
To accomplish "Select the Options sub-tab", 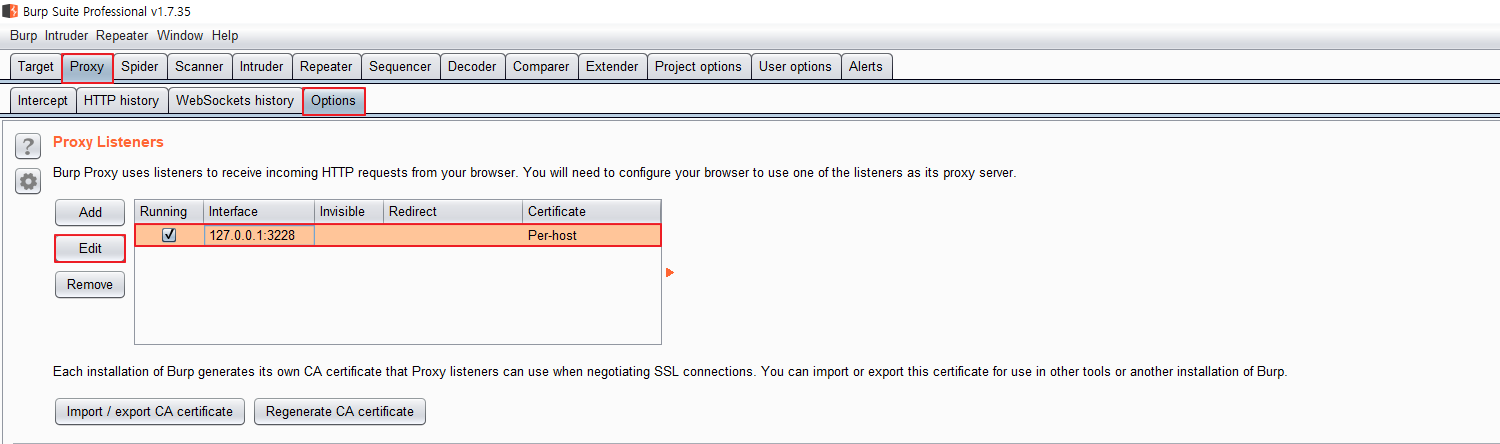I will point(334,101).
